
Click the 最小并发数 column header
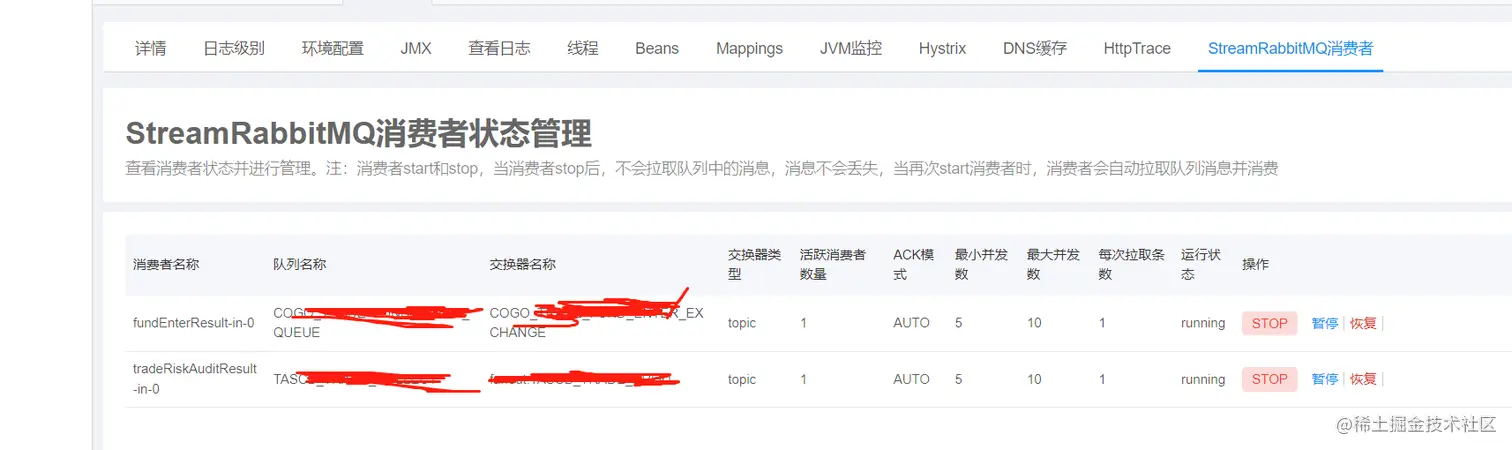(981, 264)
